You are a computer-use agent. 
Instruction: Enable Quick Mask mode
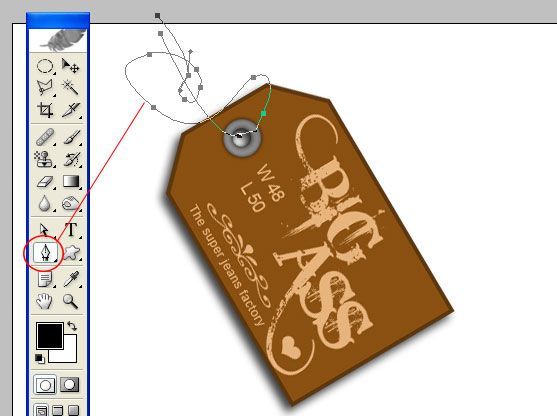point(70,385)
